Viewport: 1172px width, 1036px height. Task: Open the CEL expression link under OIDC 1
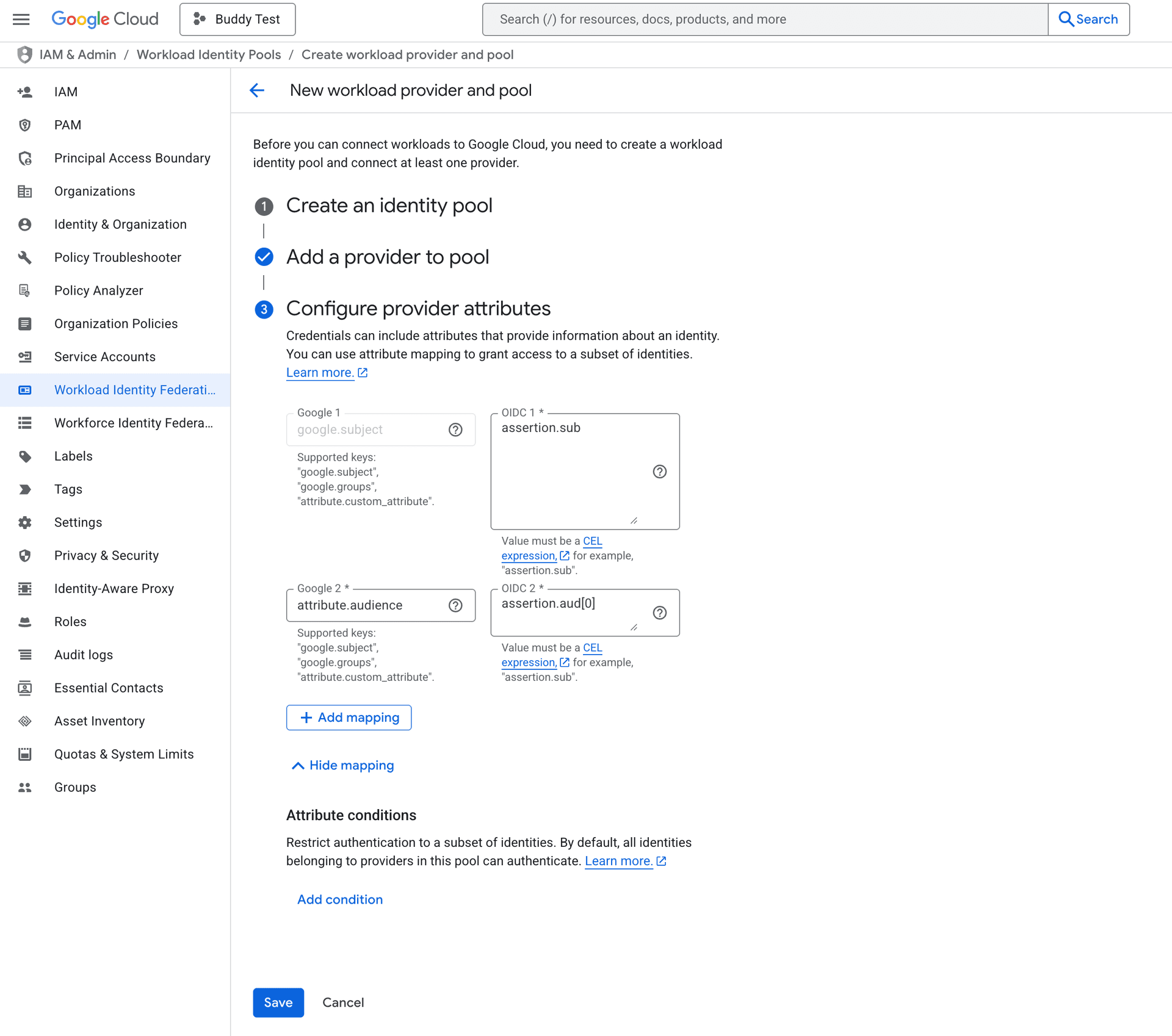(552, 549)
